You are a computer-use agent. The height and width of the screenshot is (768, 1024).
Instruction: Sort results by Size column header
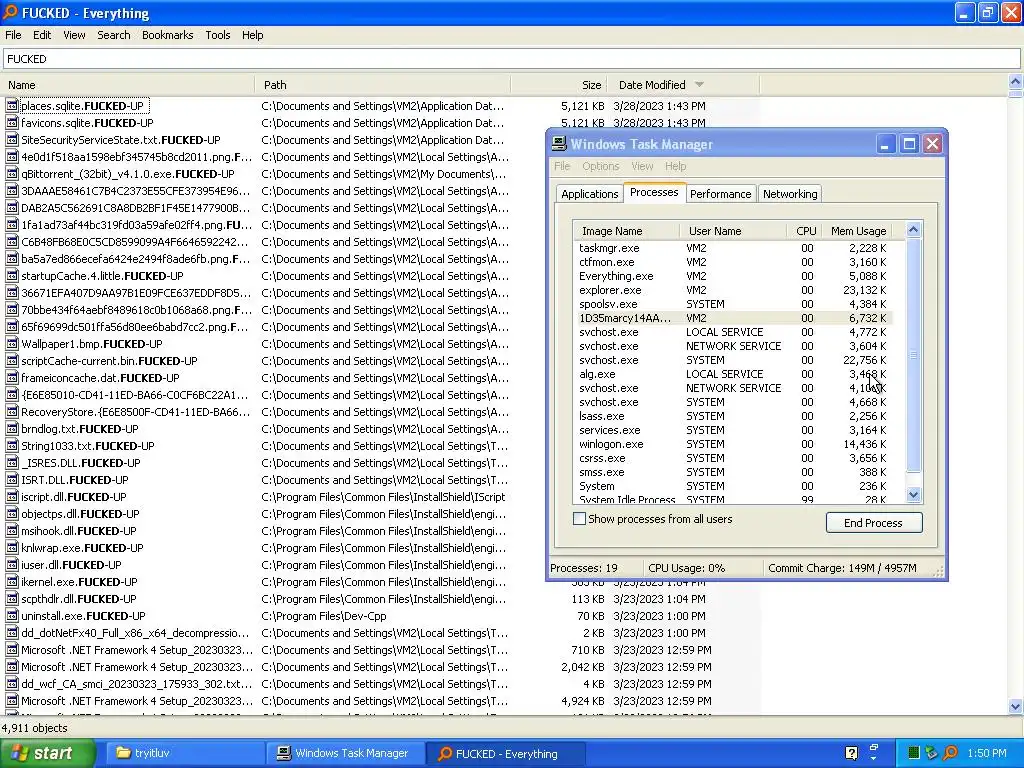(560, 85)
